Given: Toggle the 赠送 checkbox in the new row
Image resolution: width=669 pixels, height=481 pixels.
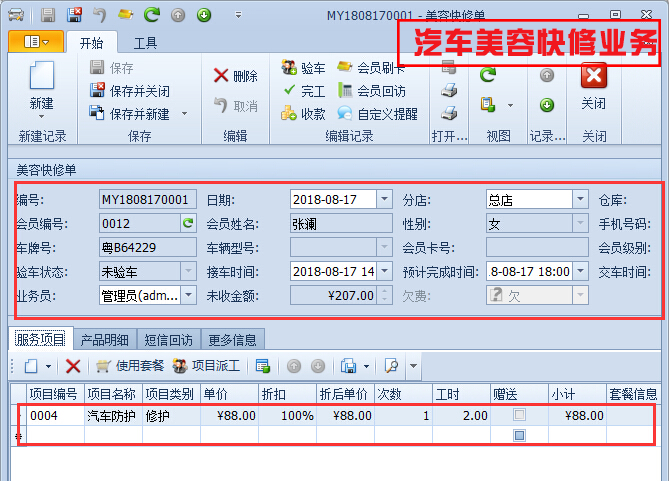Looking at the screenshot, I should point(519,436).
